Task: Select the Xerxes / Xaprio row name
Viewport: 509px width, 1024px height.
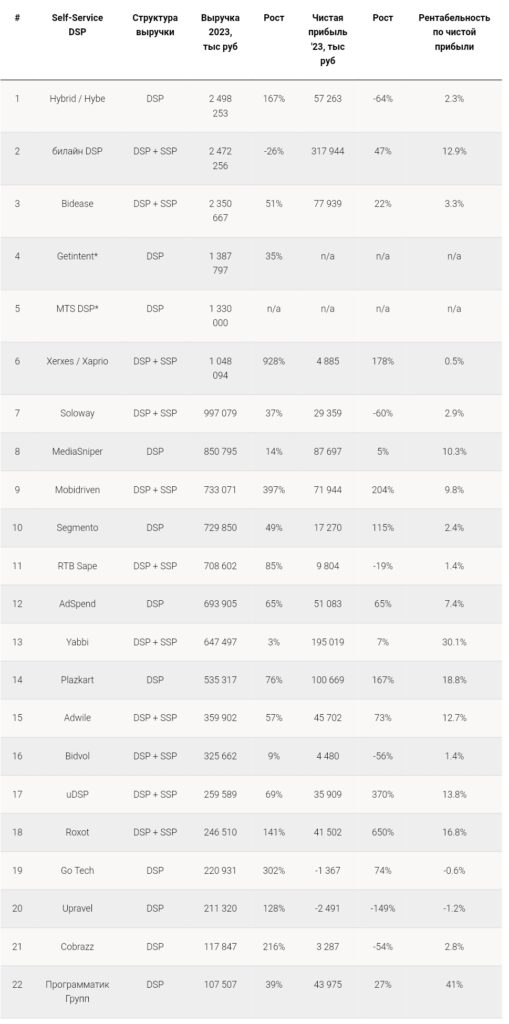Action: pyautogui.click(x=77, y=361)
